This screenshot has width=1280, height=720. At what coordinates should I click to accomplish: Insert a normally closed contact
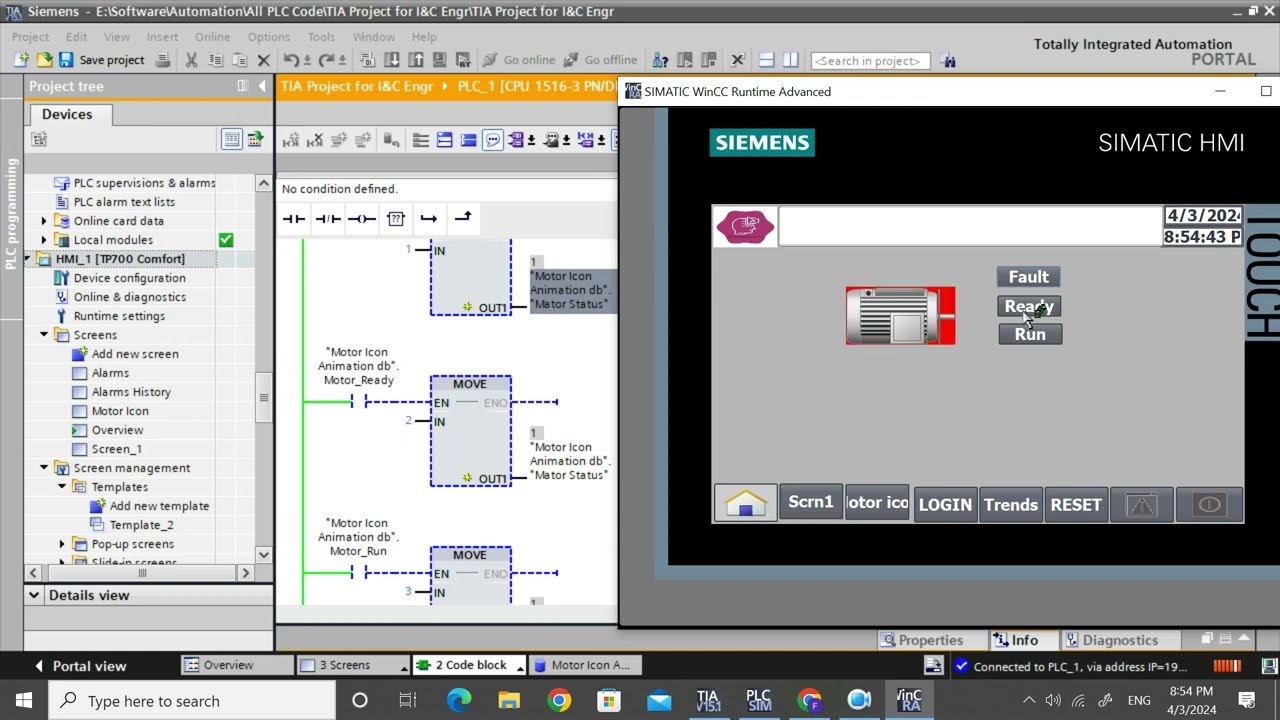coord(328,219)
